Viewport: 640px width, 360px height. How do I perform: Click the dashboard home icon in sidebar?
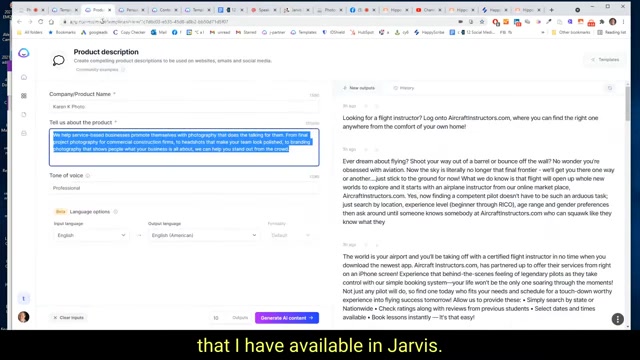click(x=24, y=77)
